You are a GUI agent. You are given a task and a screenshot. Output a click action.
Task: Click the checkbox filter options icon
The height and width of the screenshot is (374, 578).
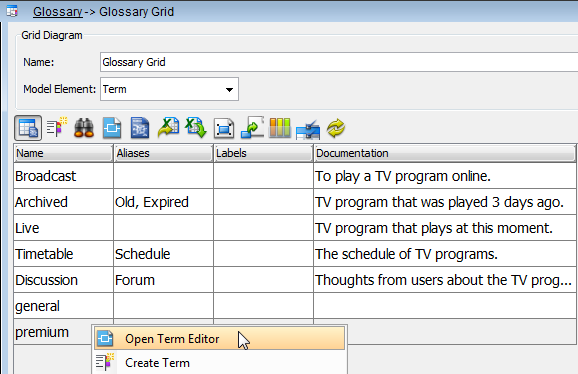pos(308,130)
